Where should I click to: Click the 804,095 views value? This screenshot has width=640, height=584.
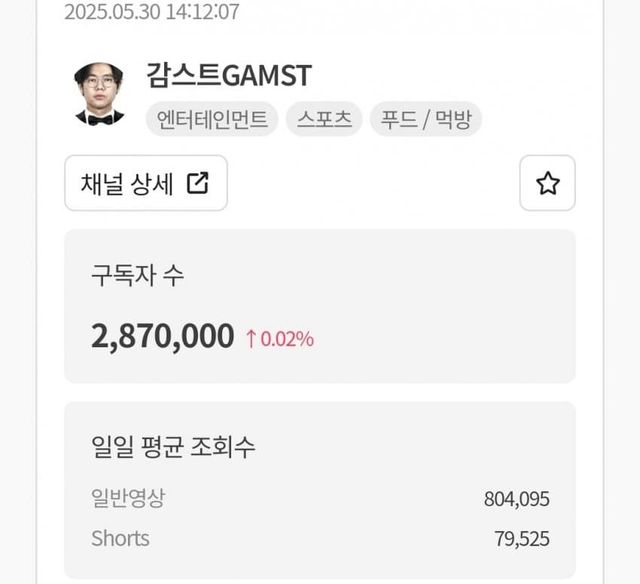[x=515, y=499]
